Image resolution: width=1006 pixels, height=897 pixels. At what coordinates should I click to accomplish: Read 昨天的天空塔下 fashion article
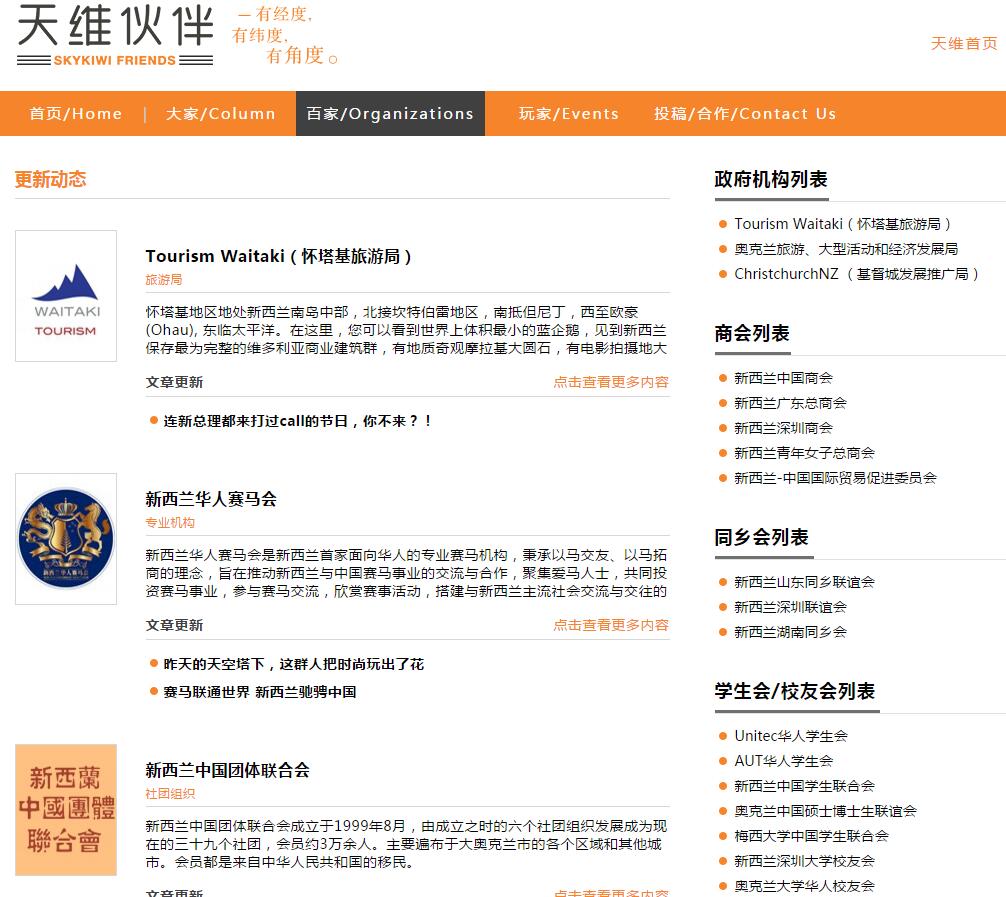tap(293, 664)
